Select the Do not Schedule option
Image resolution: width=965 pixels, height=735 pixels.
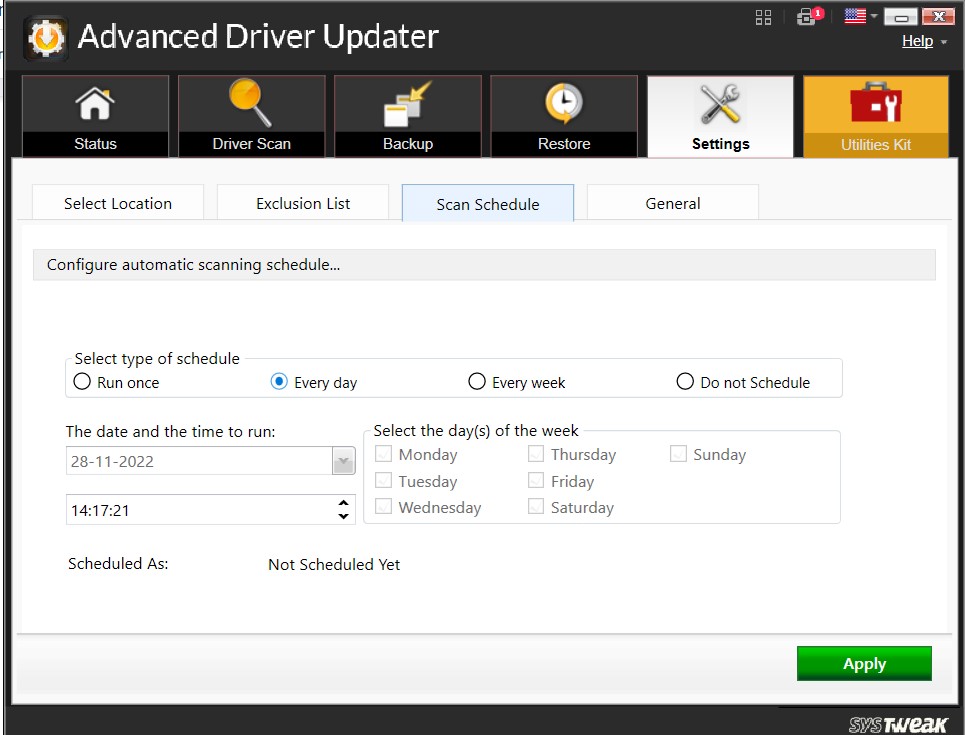tap(685, 382)
